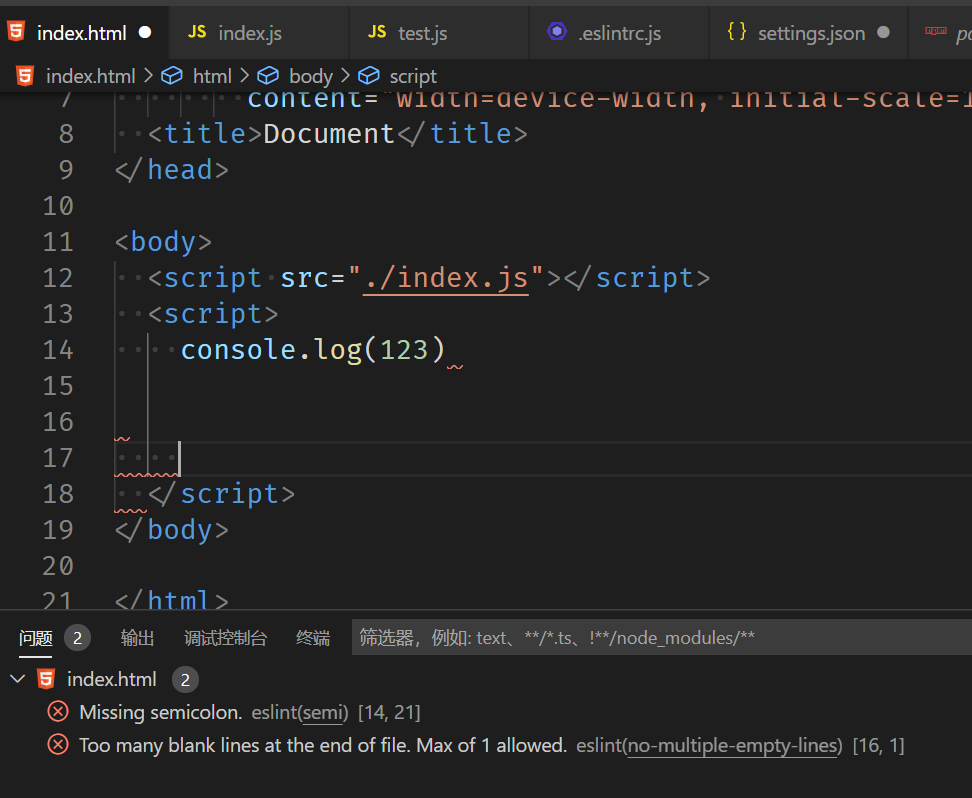Click the braces icon on settings.json tab
Image resolution: width=972 pixels, height=798 pixels.
(736, 31)
